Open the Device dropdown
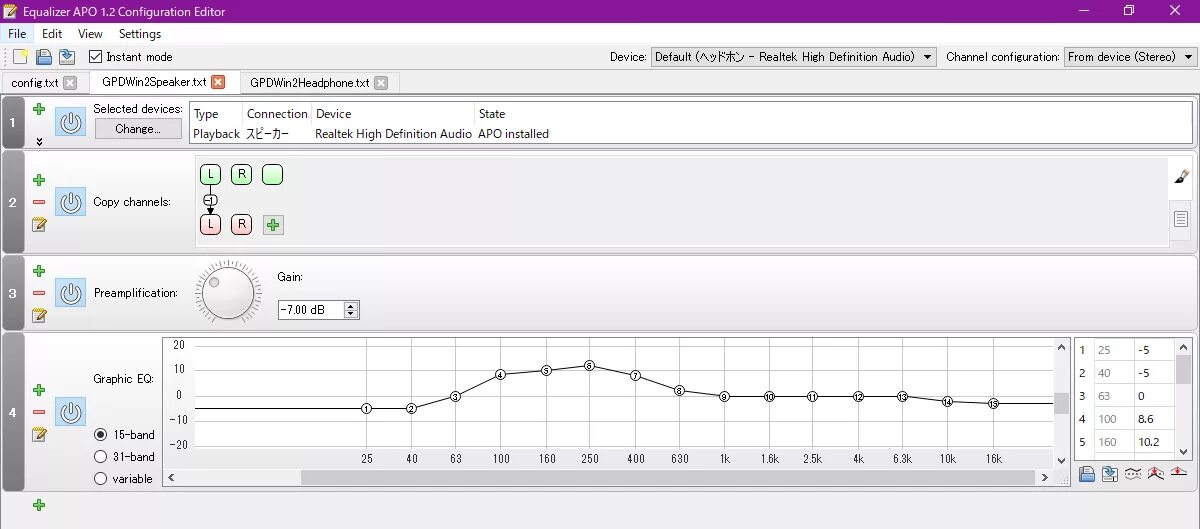The height and width of the screenshot is (529, 1200). click(x=793, y=57)
